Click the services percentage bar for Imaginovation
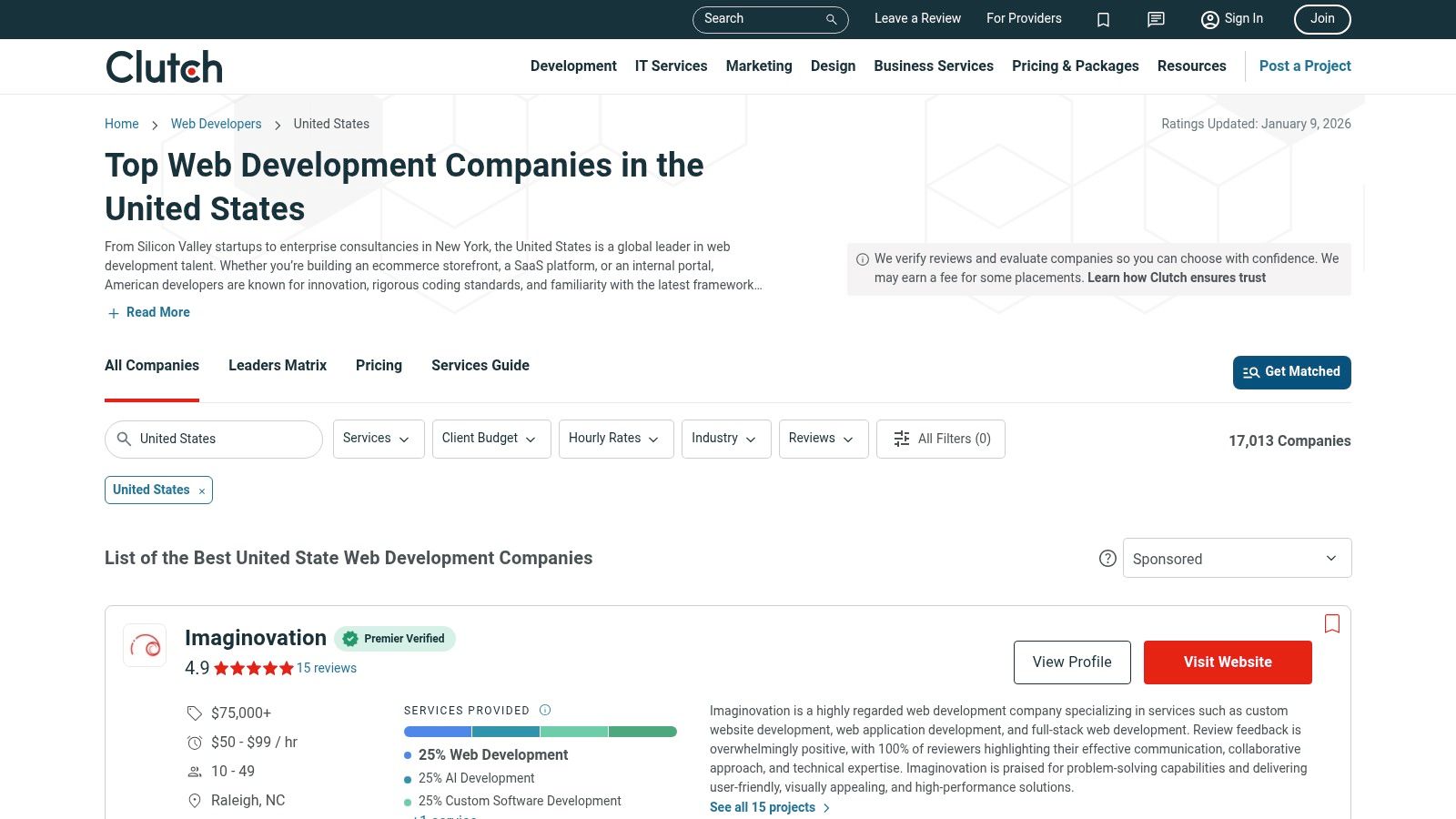The width and height of the screenshot is (1456, 819). coord(540,732)
